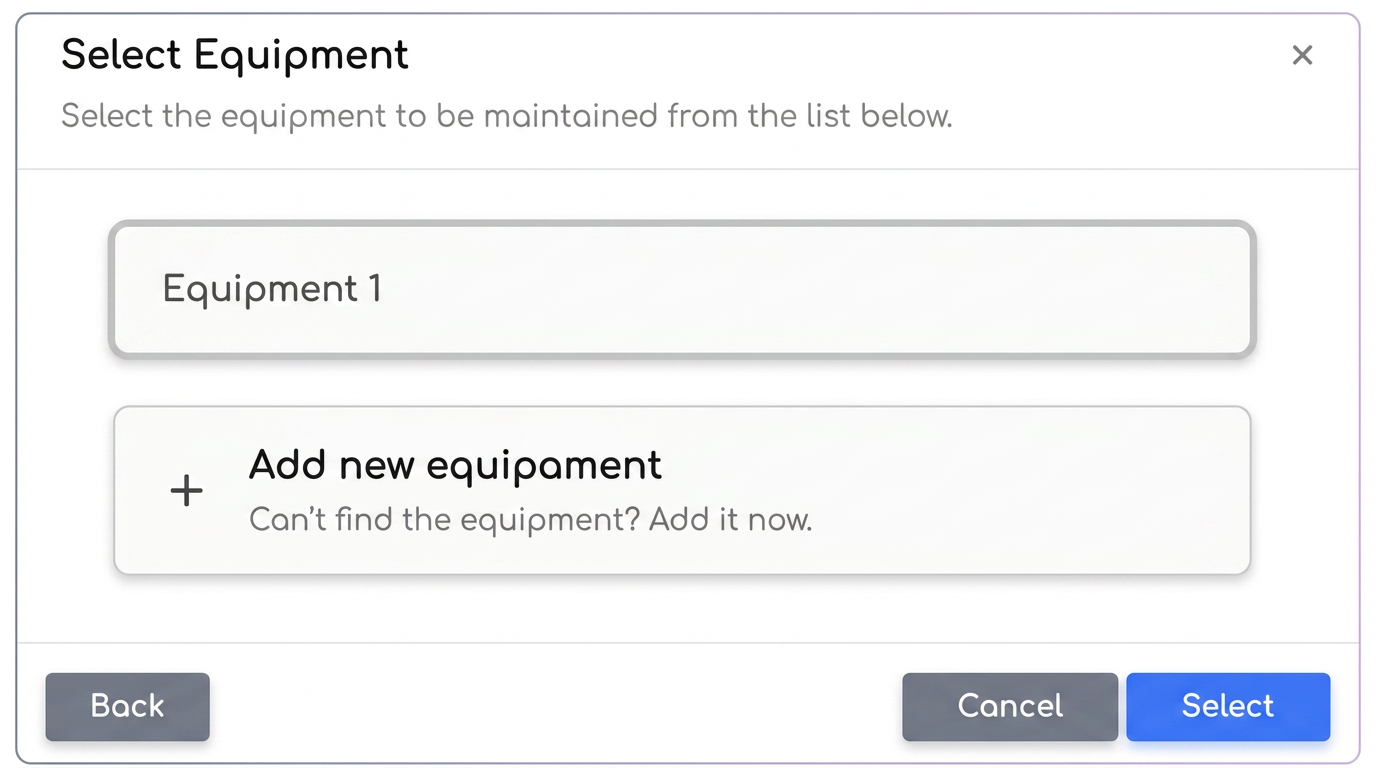1376x768 pixels.
Task: Click the "Equipment 1" label text
Action: tap(272, 289)
